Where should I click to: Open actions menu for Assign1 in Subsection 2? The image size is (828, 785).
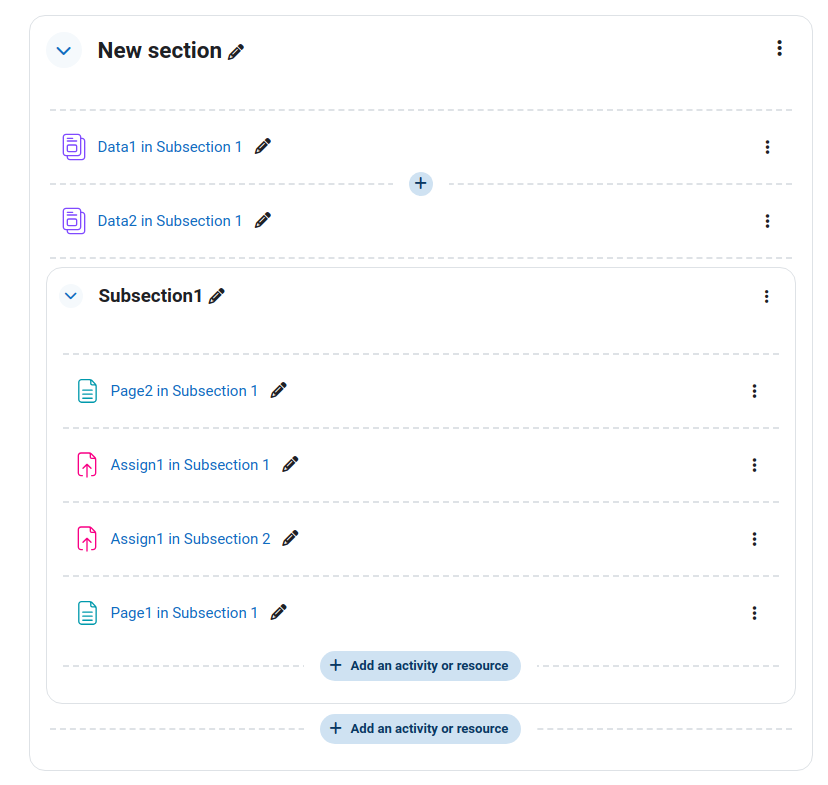click(754, 539)
